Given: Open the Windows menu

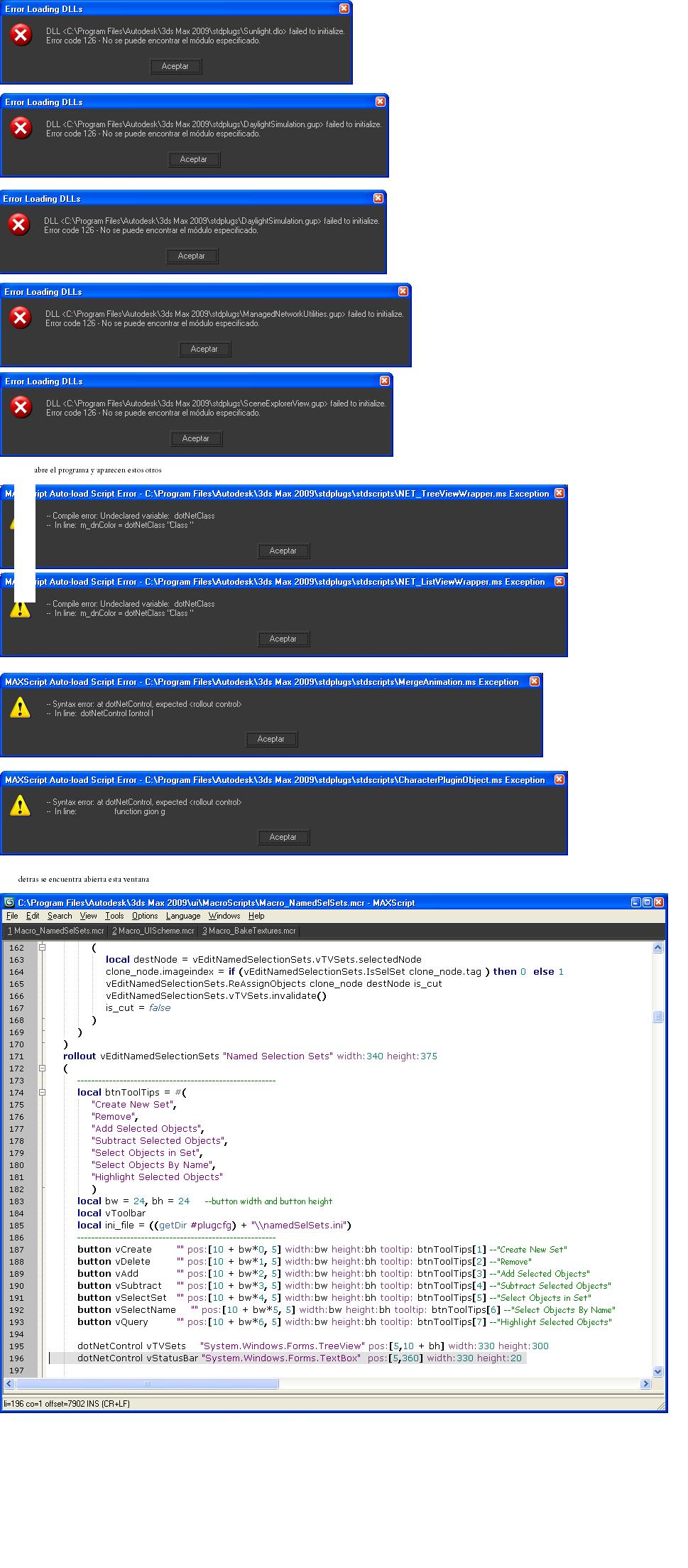Looking at the screenshot, I should click(224, 916).
